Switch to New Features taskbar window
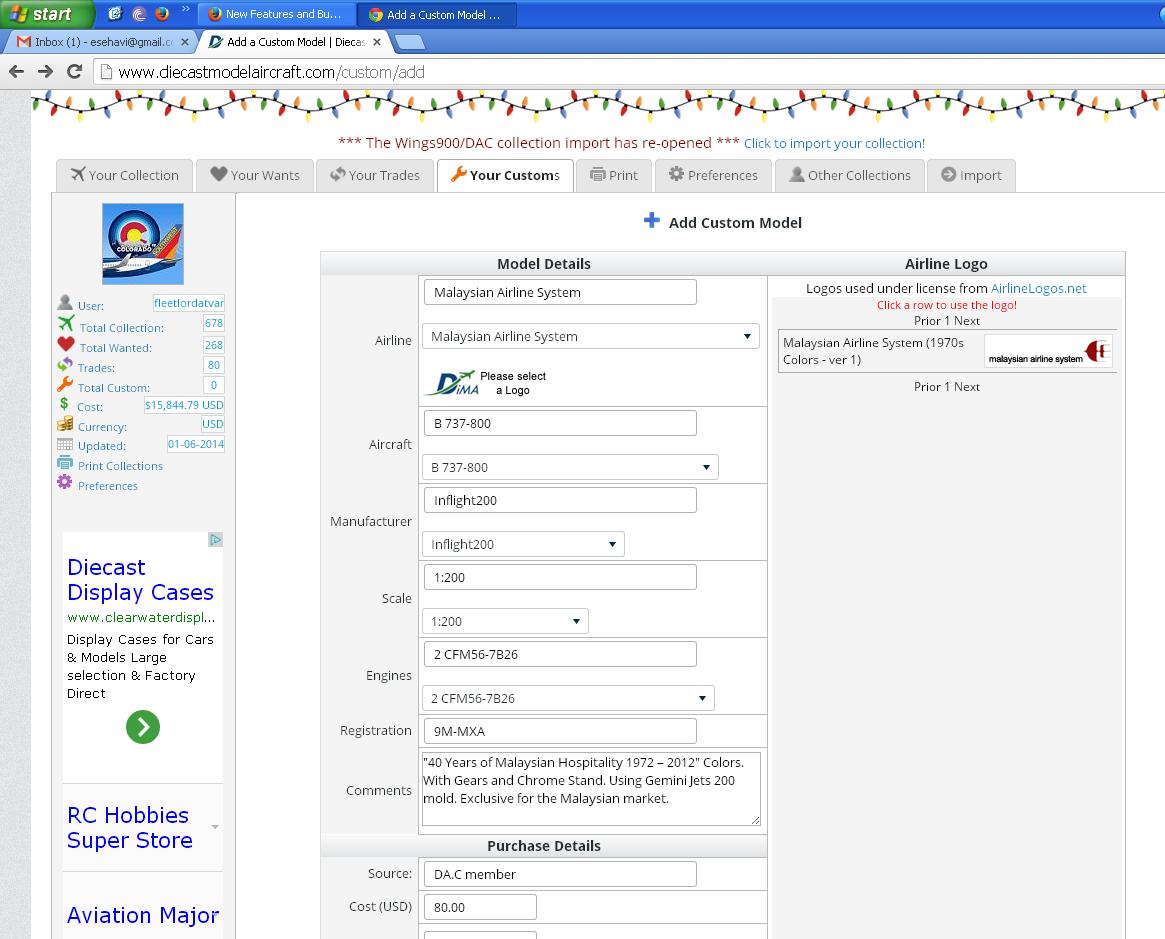The height and width of the screenshot is (939, 1165). 277,14
